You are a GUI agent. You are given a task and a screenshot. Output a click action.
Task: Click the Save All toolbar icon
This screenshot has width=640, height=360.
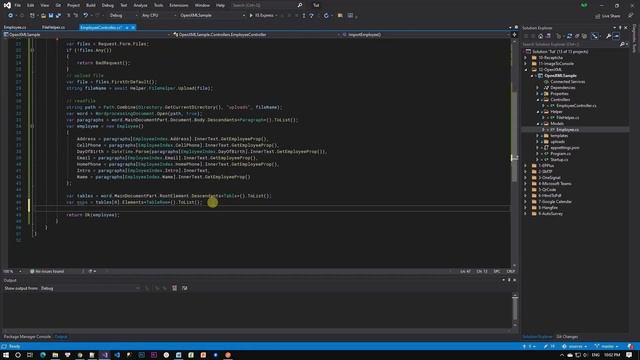pos(58,16)
